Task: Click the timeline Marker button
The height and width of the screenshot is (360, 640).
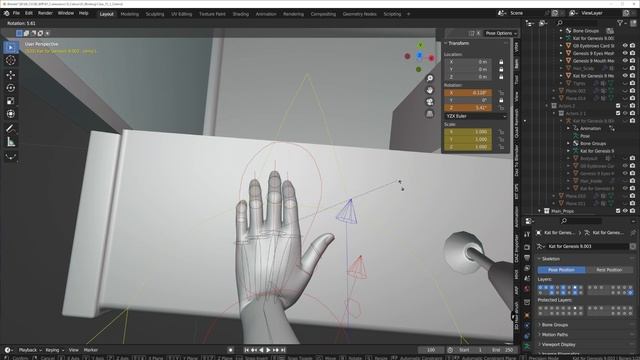Action: (91, 350)
